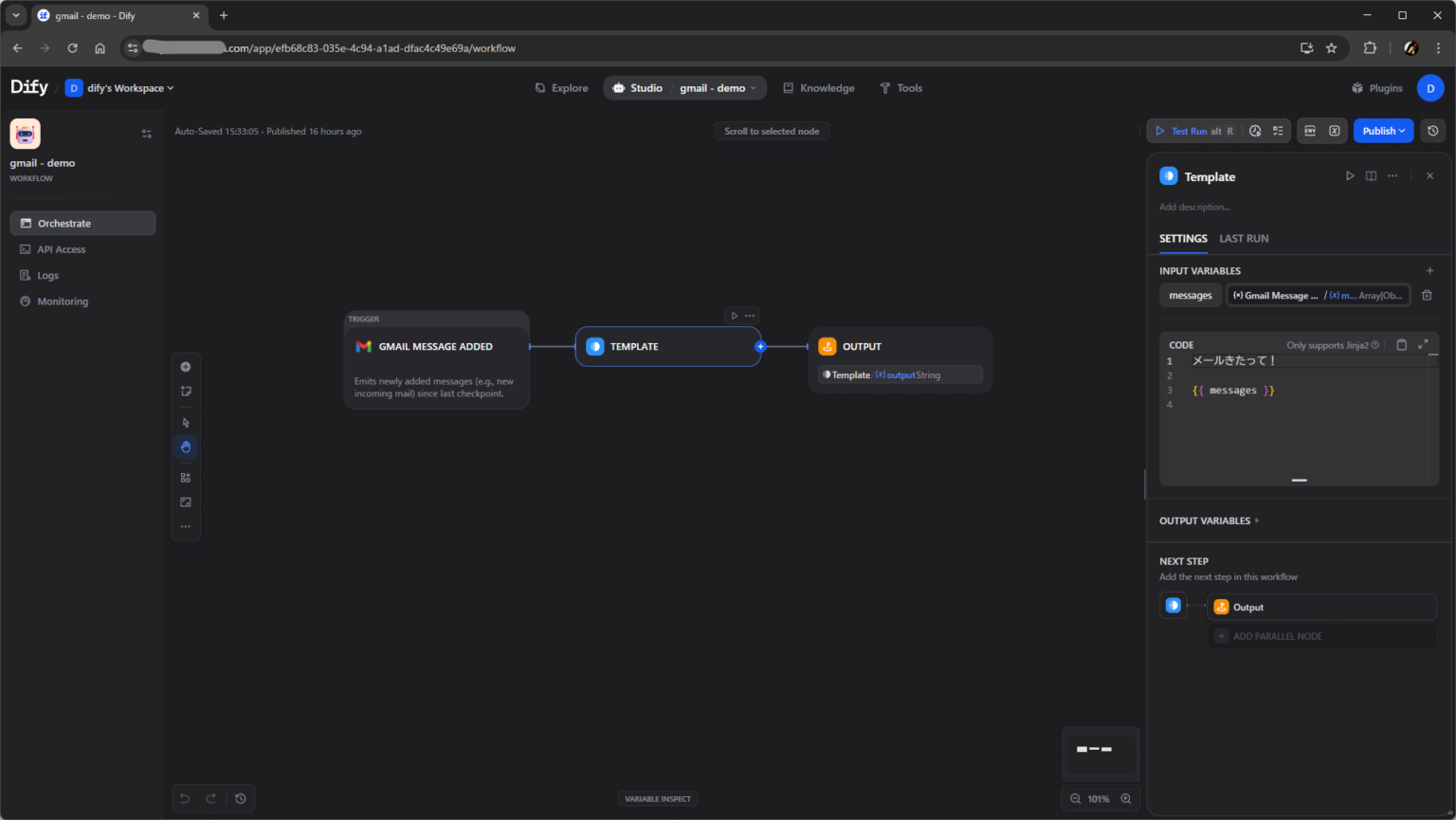
Task: Click the 101% zoom level control
Action: tap(1098, 798)
